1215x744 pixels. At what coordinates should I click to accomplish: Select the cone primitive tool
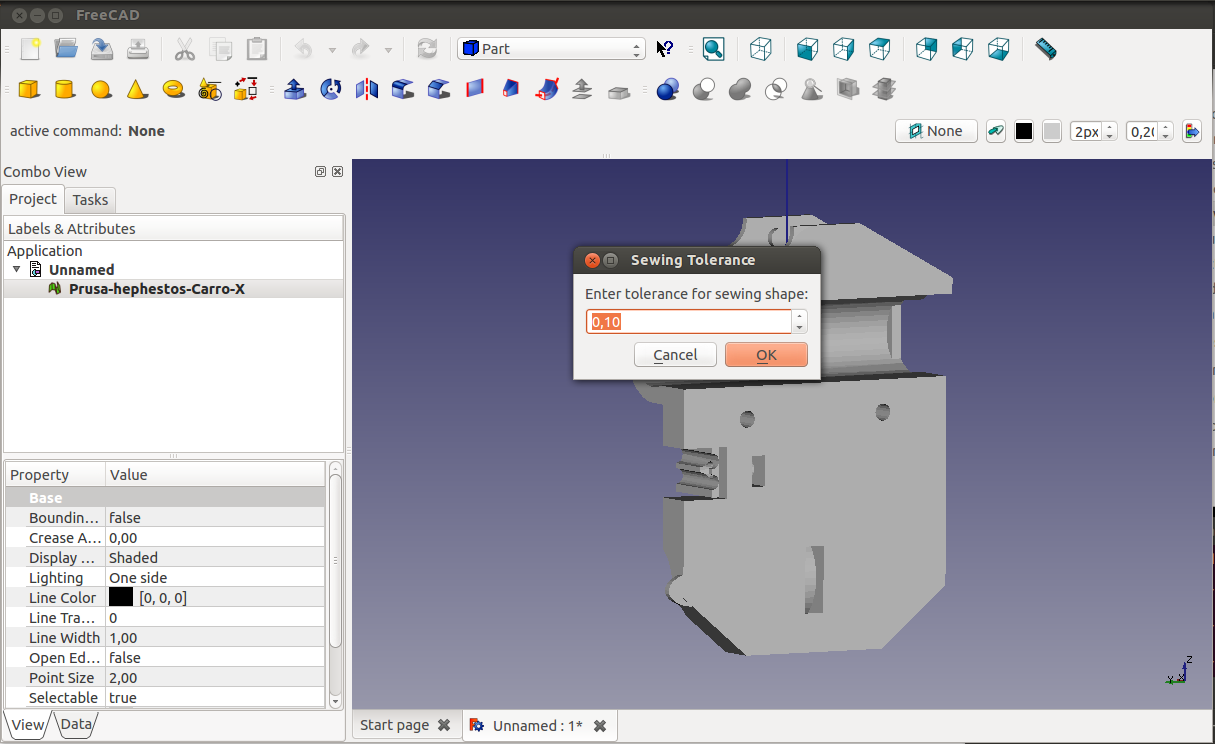click(137, 90)
